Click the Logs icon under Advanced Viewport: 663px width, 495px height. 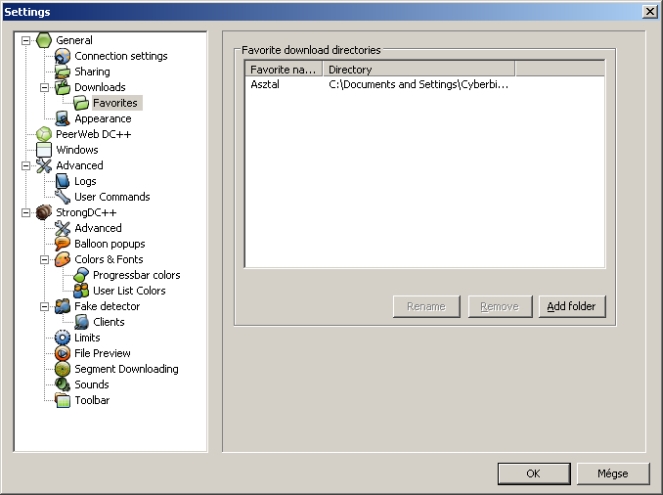63,181
